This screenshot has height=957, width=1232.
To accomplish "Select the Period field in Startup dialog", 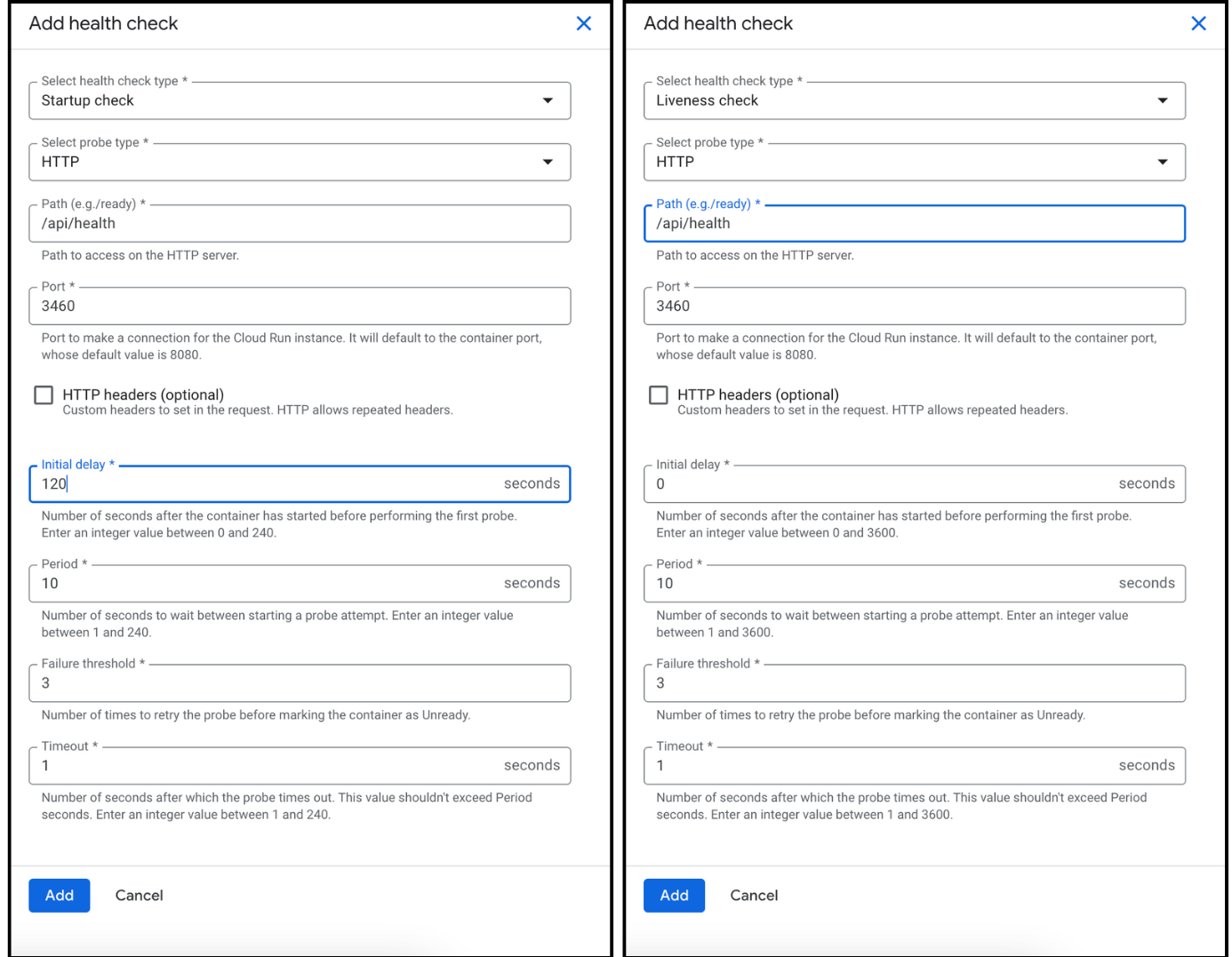I will pyautogui.click(x=267, y=584).
